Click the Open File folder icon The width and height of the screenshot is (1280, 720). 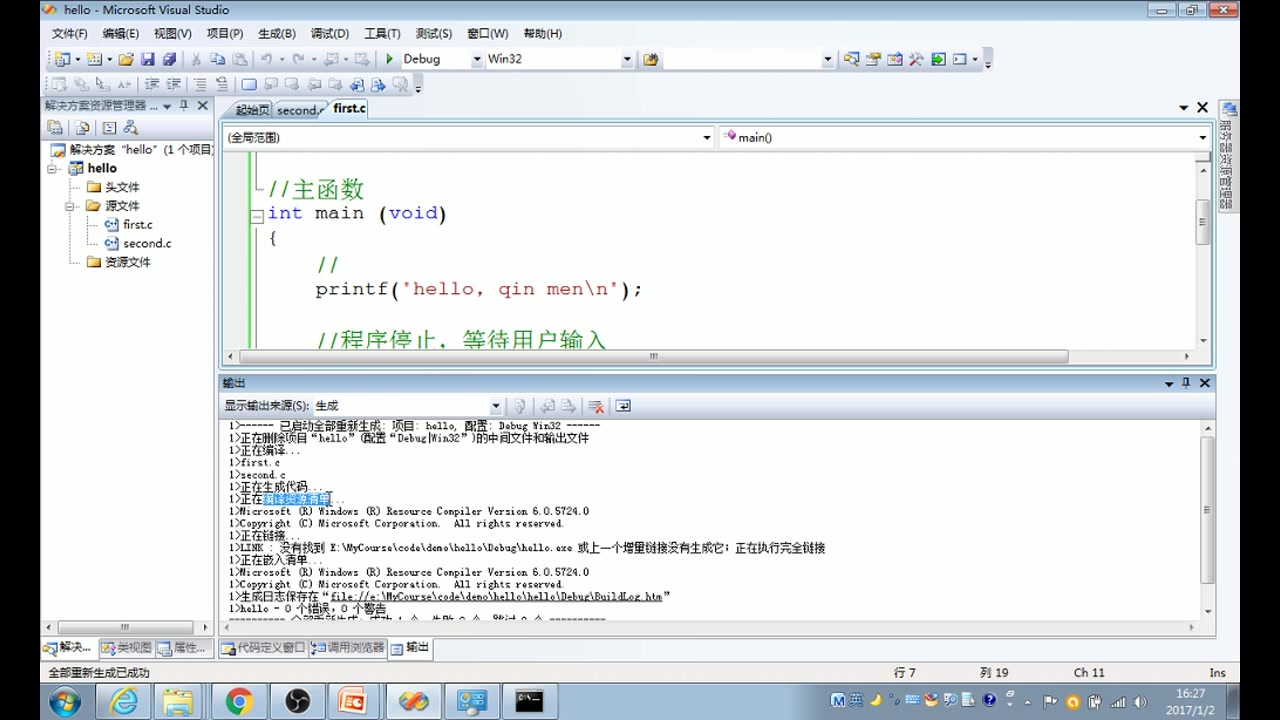tap(126, 59)
